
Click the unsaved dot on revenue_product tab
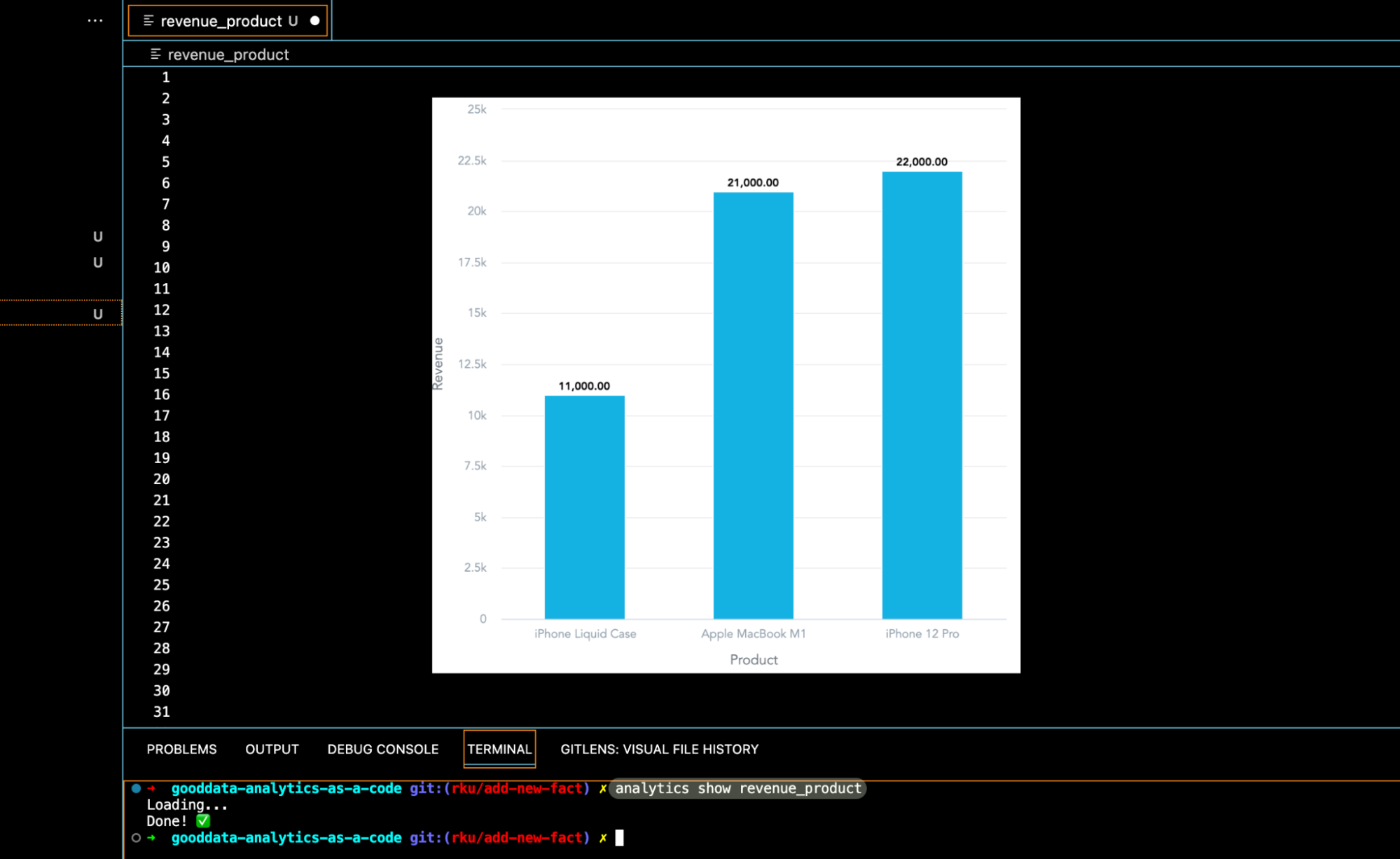tap(315, 21)
